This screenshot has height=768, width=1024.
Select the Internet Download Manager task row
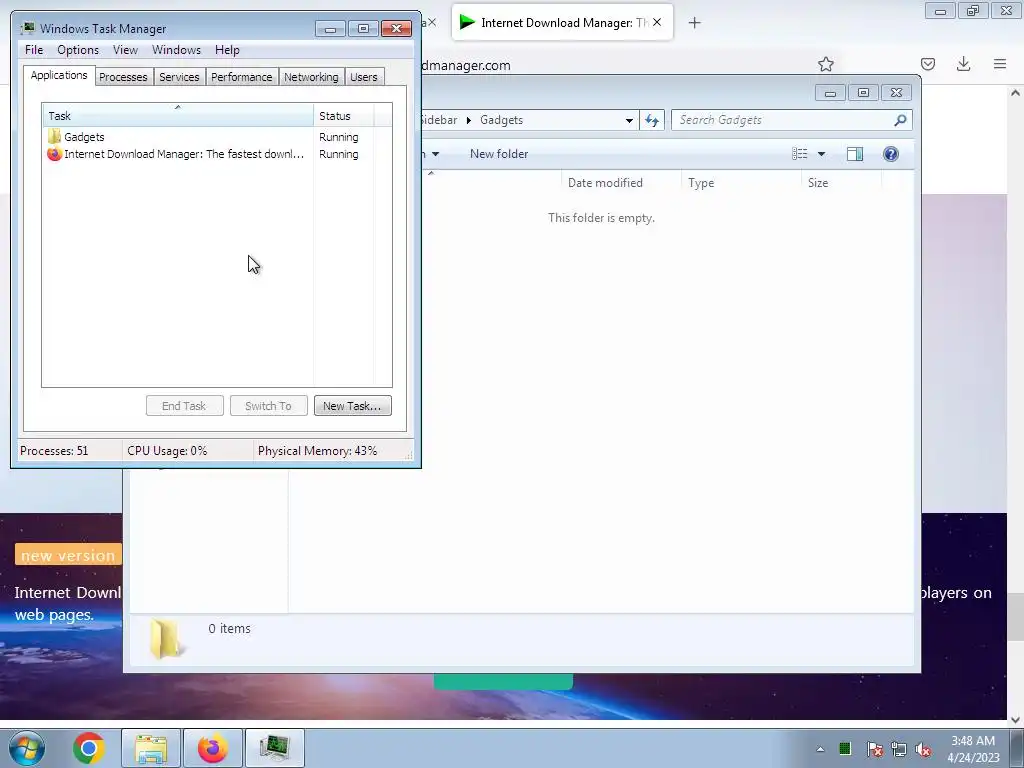[217, 154]
